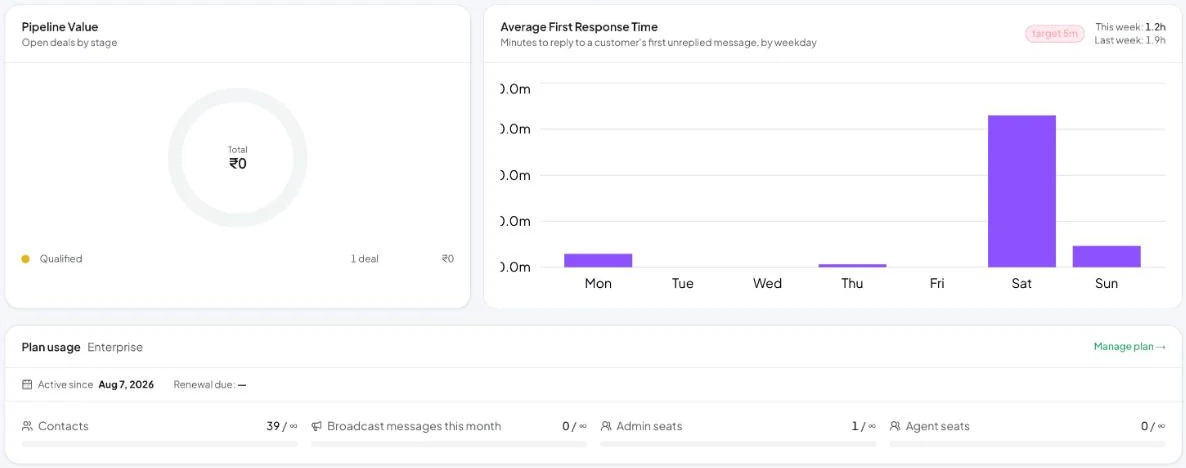This screenshot has width=1186, height=468.
Task: Click the Contacts people icon
Action: (27, 426)
